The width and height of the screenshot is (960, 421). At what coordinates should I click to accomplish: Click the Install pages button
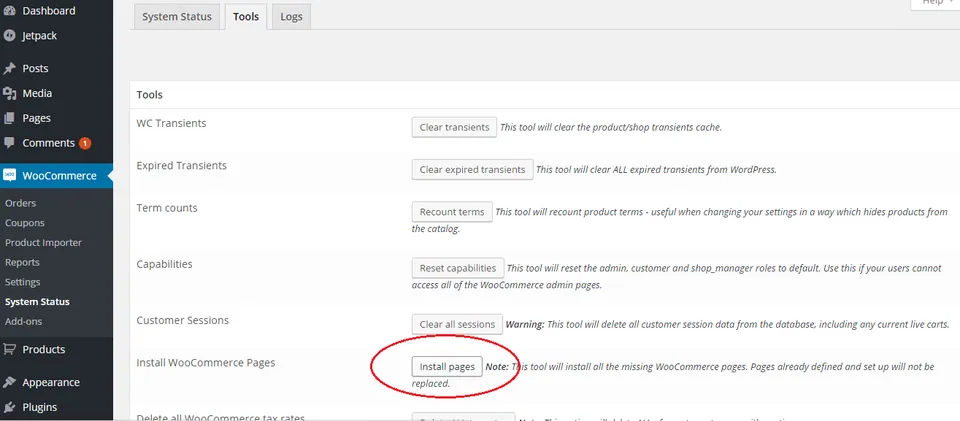click(447, 367)
